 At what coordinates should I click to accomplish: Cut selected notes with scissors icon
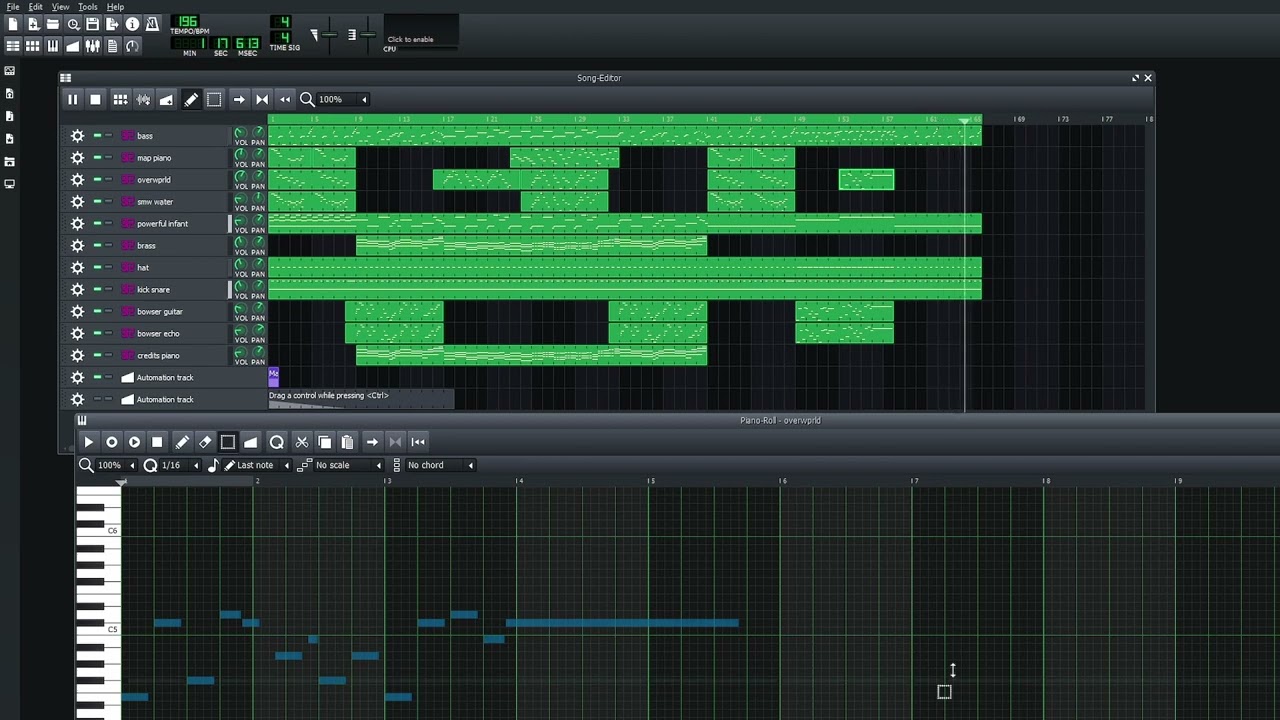(301, 442)
